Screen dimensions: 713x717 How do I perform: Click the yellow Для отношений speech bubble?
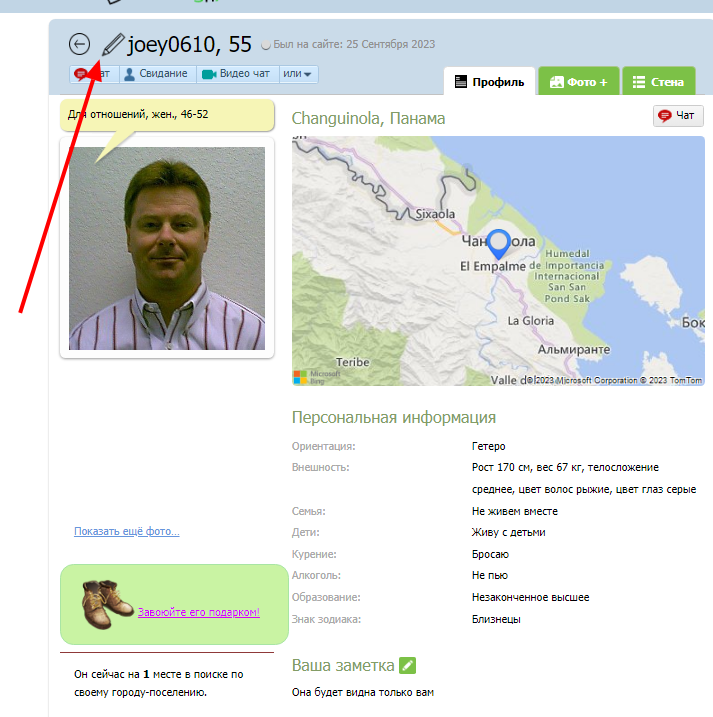[x=167, y=114]
